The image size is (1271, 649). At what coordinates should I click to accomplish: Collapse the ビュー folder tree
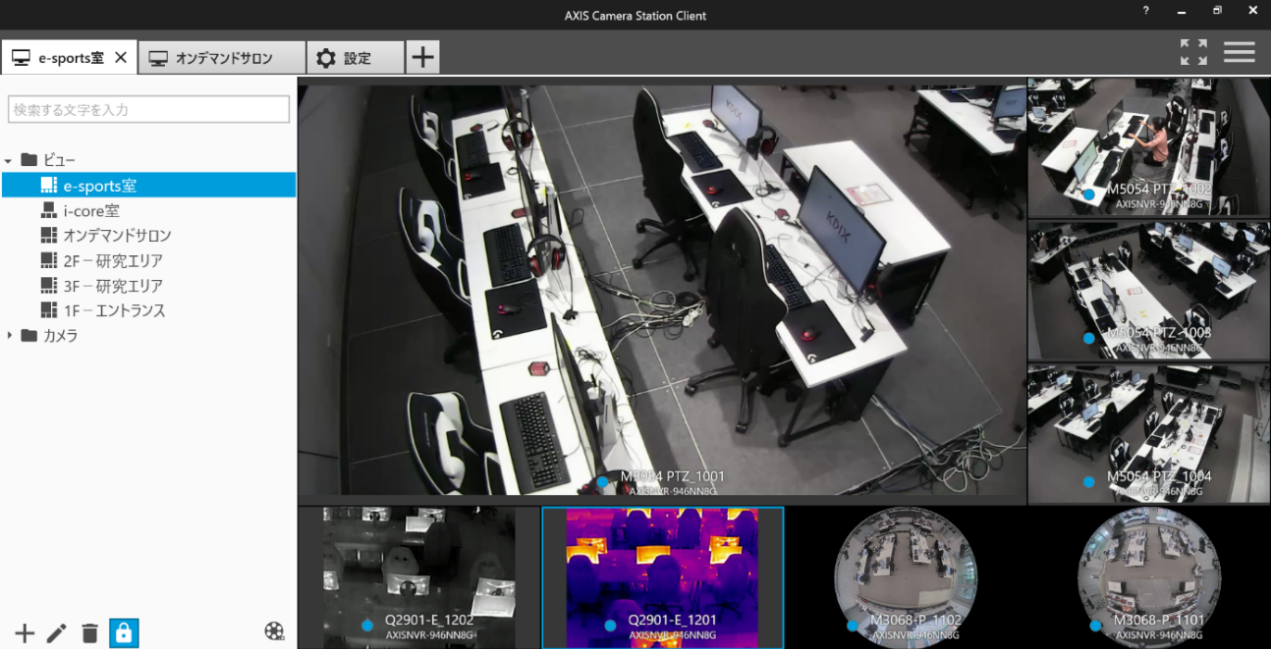point(9,160)
